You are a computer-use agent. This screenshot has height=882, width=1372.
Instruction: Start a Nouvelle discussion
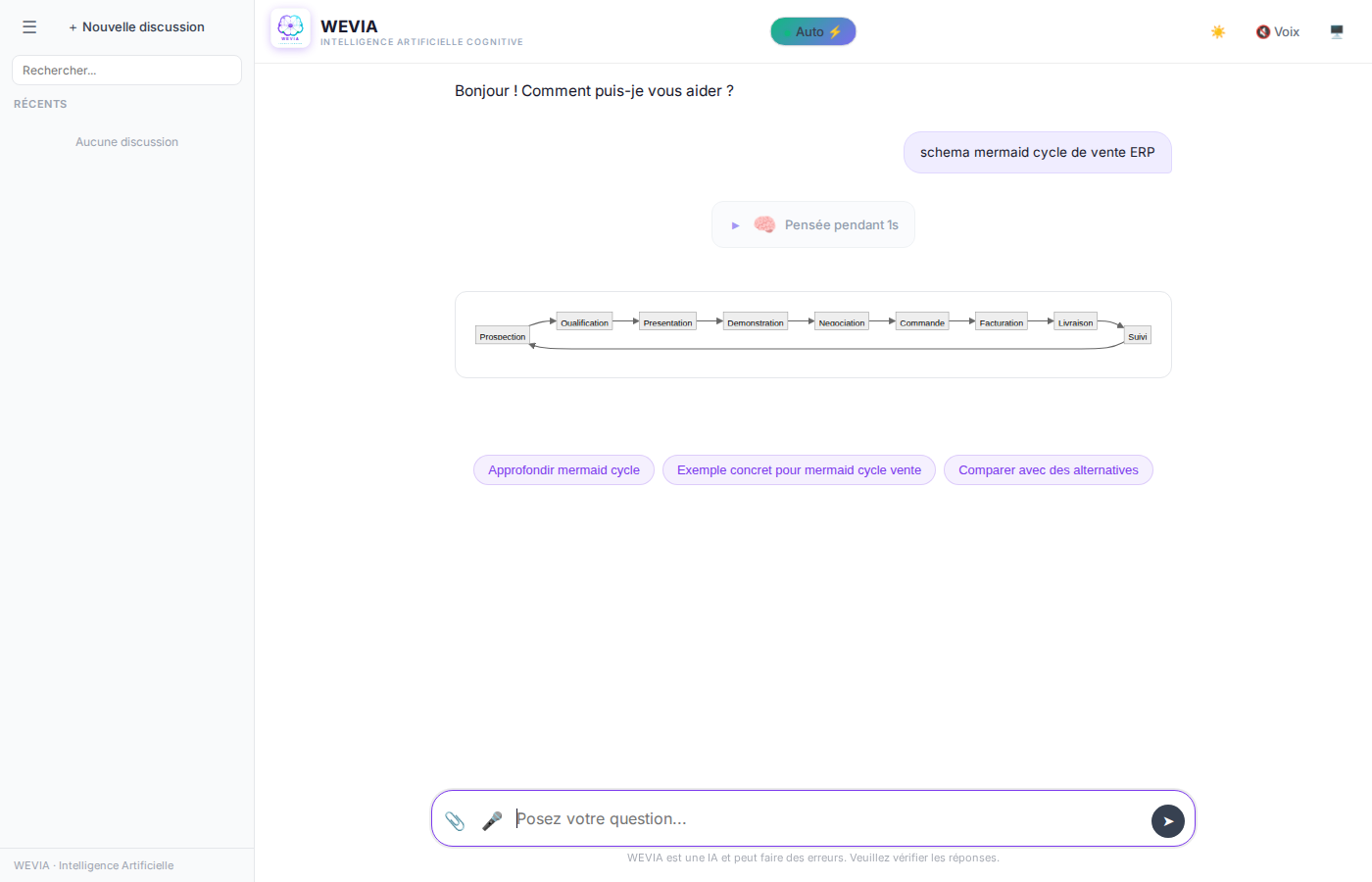coord(136,27)
